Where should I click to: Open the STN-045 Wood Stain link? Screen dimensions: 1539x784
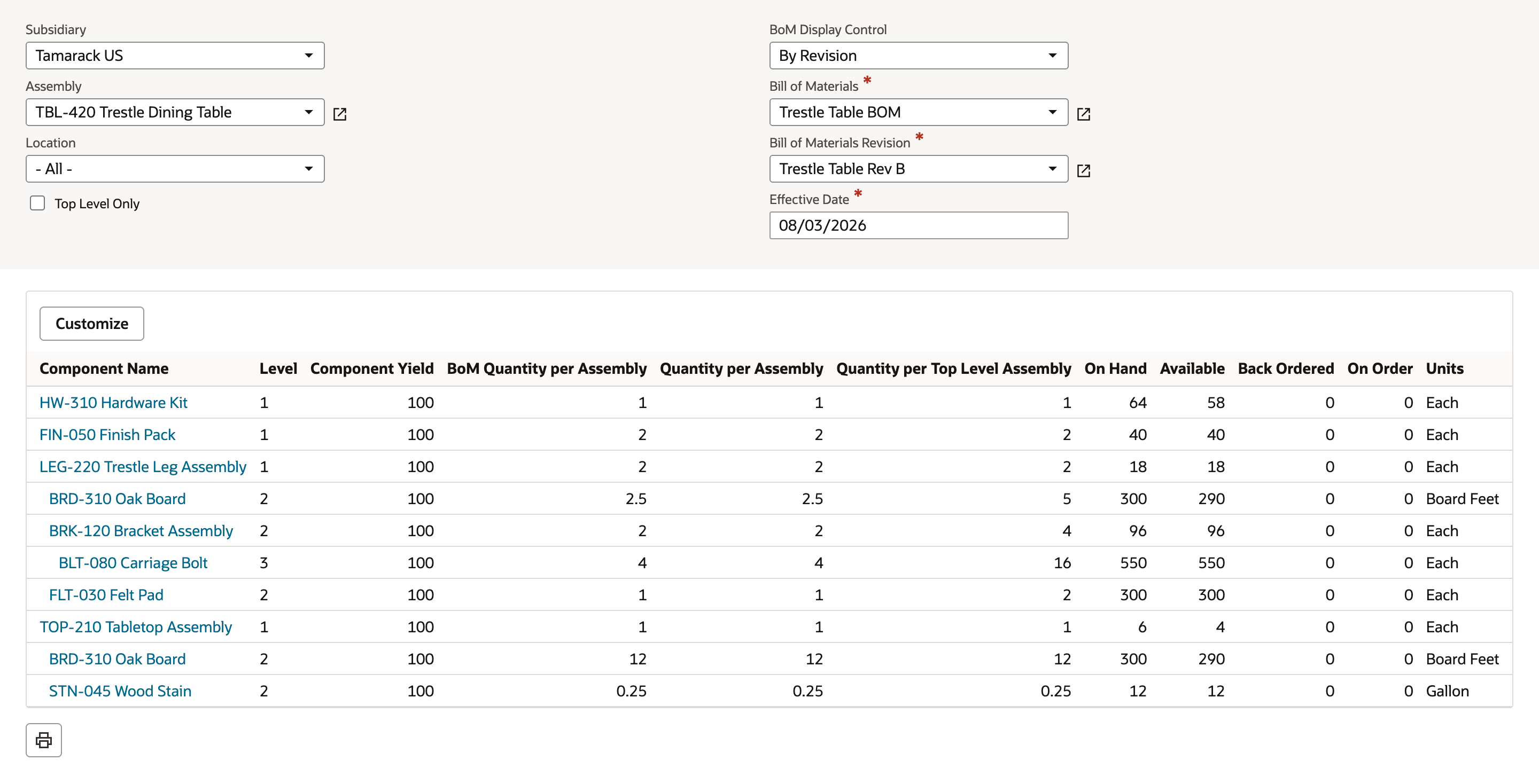pos(120,691)
